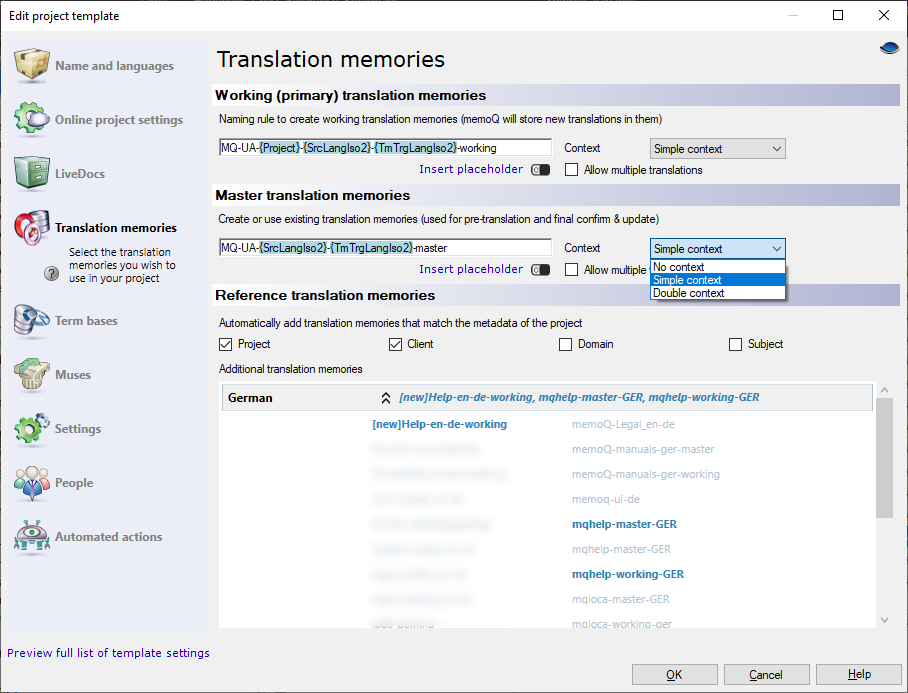908x693 pixels.
Task: Choose Double context option
Action: (717, 292)
